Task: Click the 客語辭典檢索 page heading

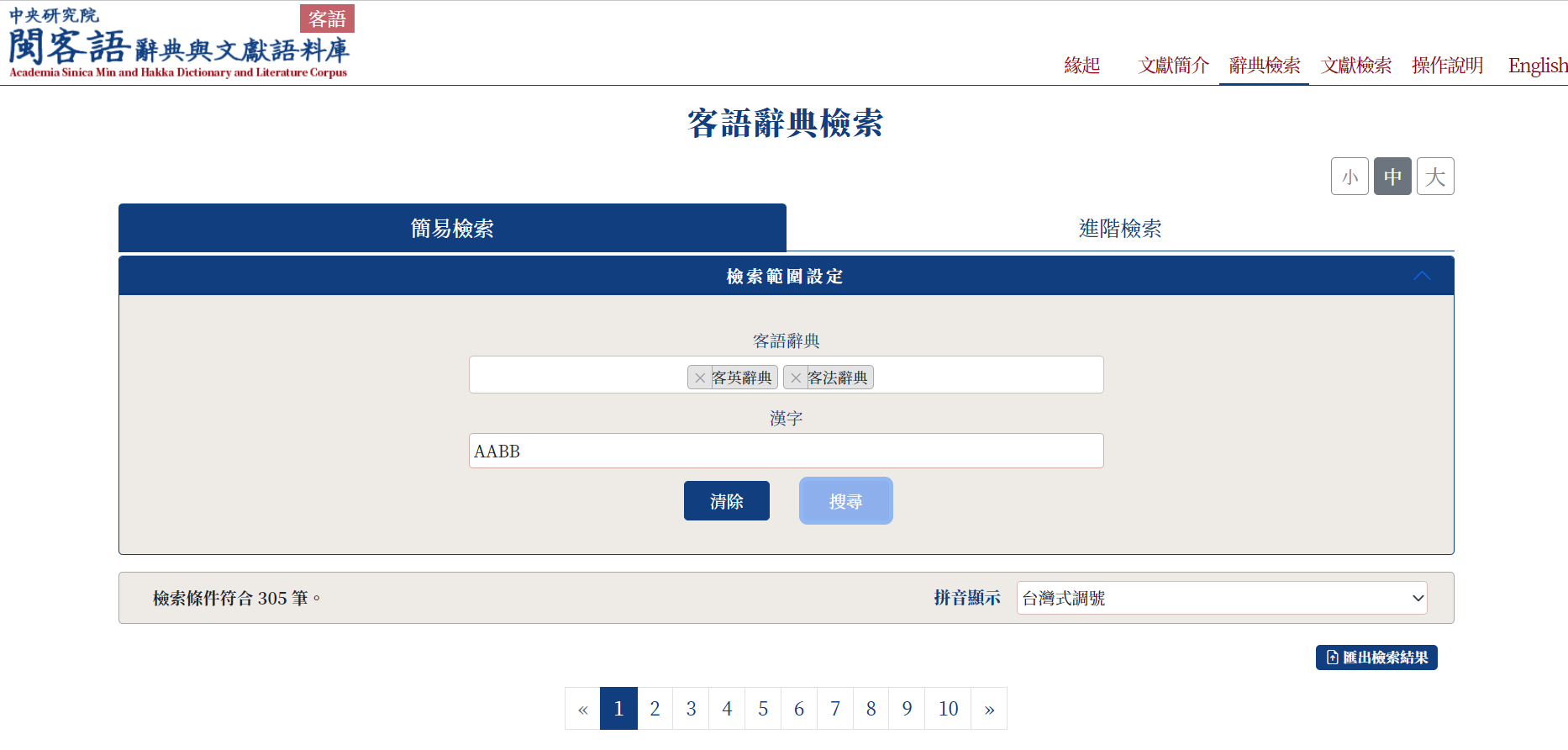Action: click(785, 124)
